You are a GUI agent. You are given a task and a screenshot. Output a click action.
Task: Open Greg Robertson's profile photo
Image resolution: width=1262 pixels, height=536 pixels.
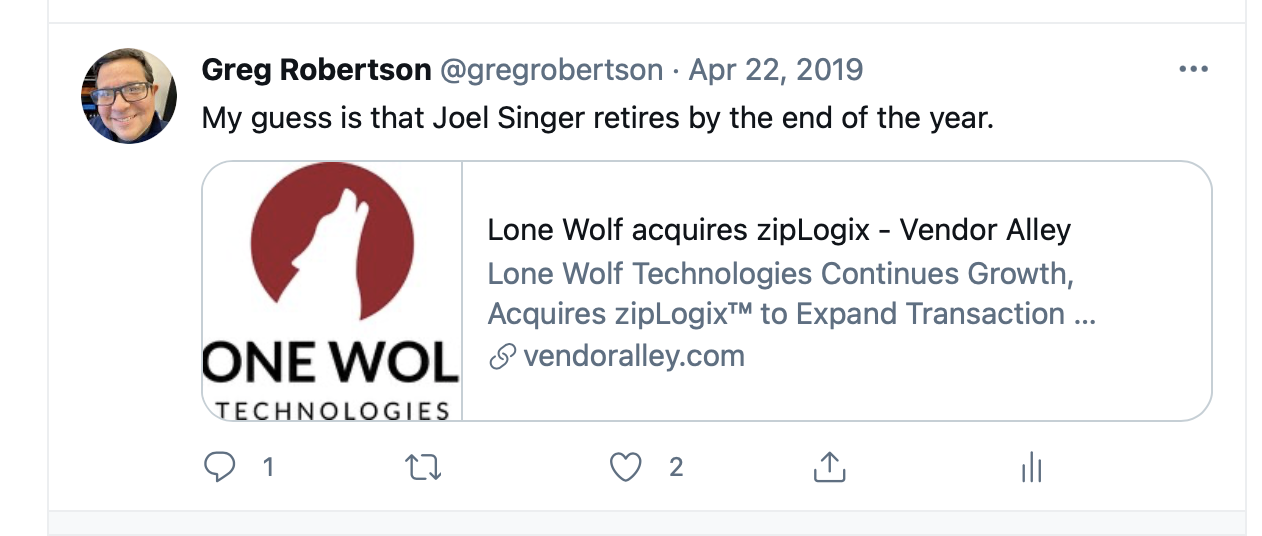pos(129,96)
